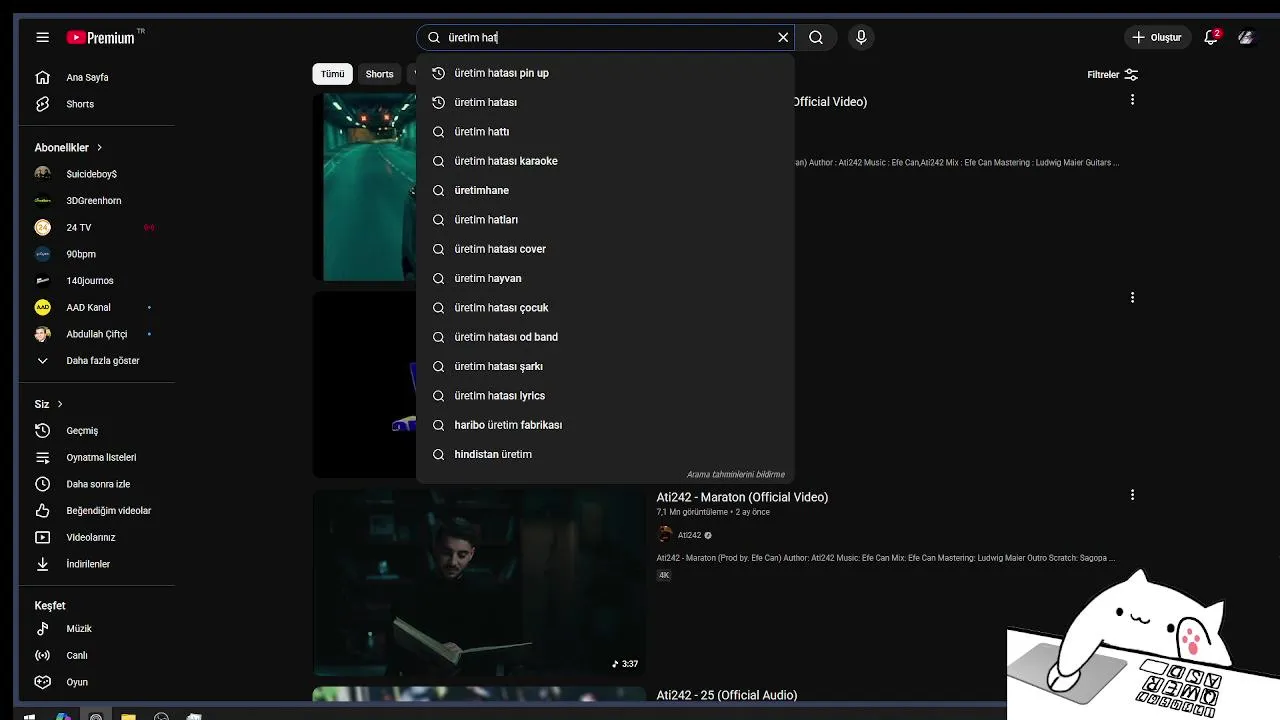Image resolution: width=1280 pixels, height=720 pixels.
Task: Start voice search with the microphone
Action: 861,37
